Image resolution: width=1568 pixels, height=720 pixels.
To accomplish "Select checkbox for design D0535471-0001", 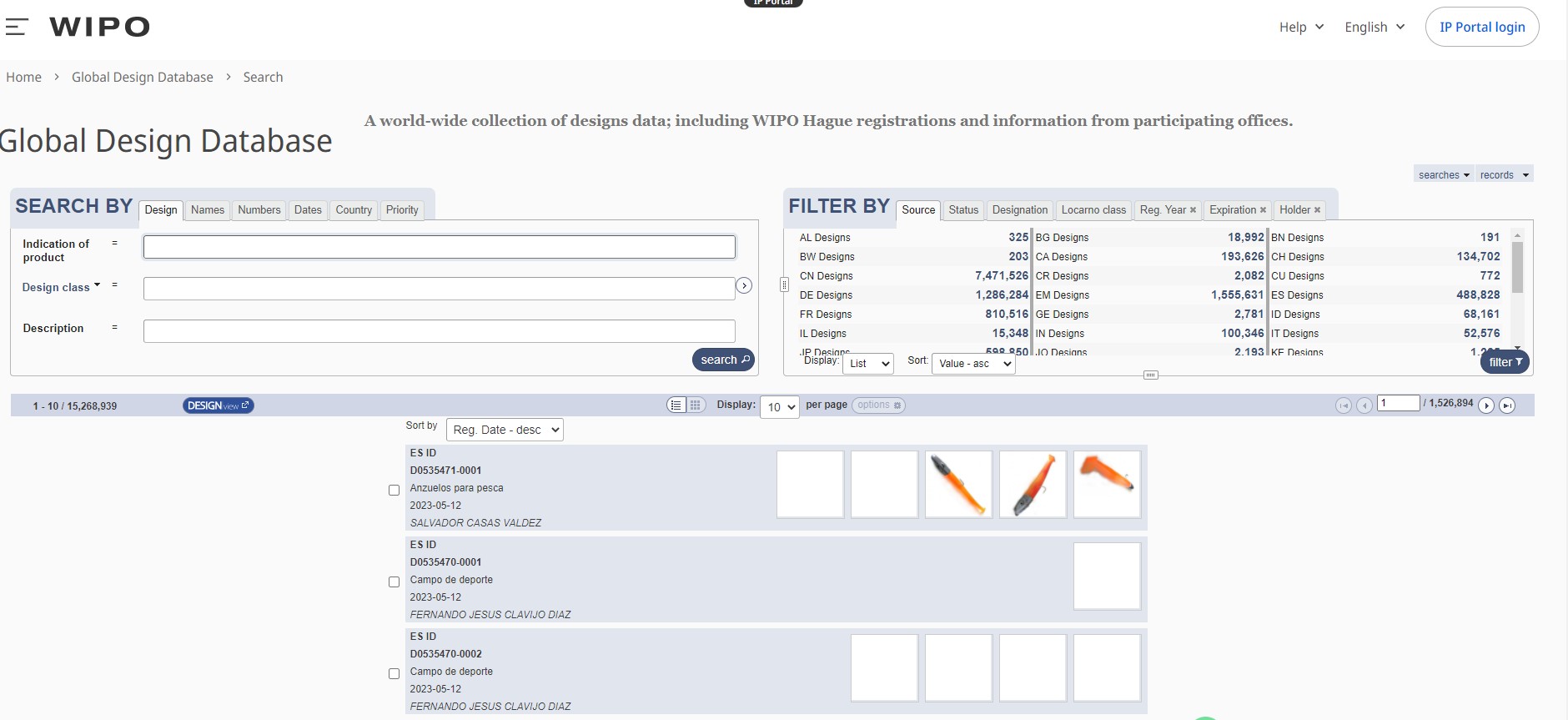I will [x=394, y=490].
